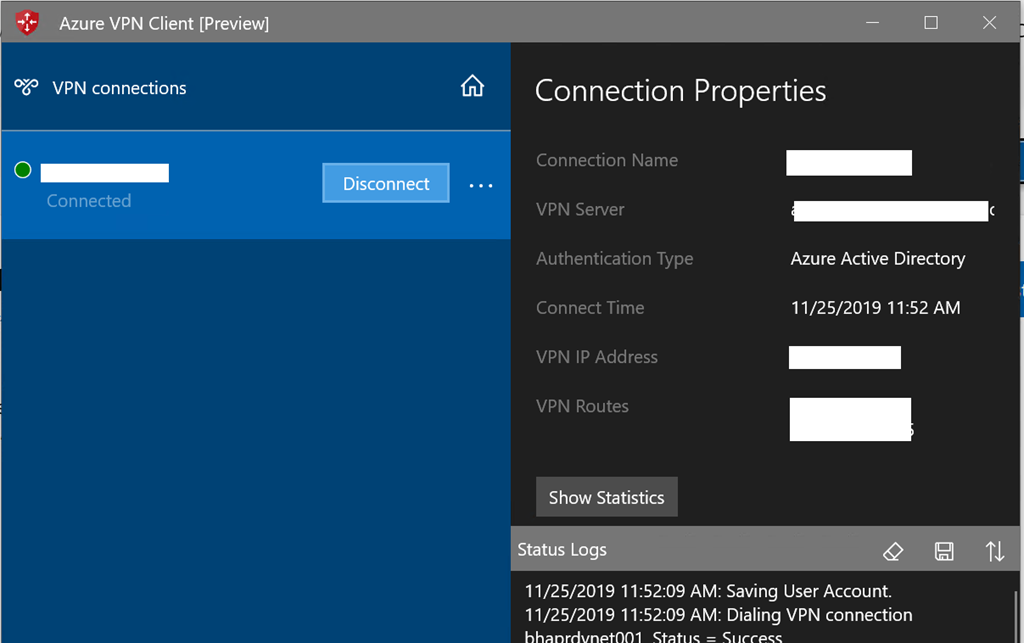
Task: Select the 'Azure Active Directory' authentication value
Action: pos(877,259)
